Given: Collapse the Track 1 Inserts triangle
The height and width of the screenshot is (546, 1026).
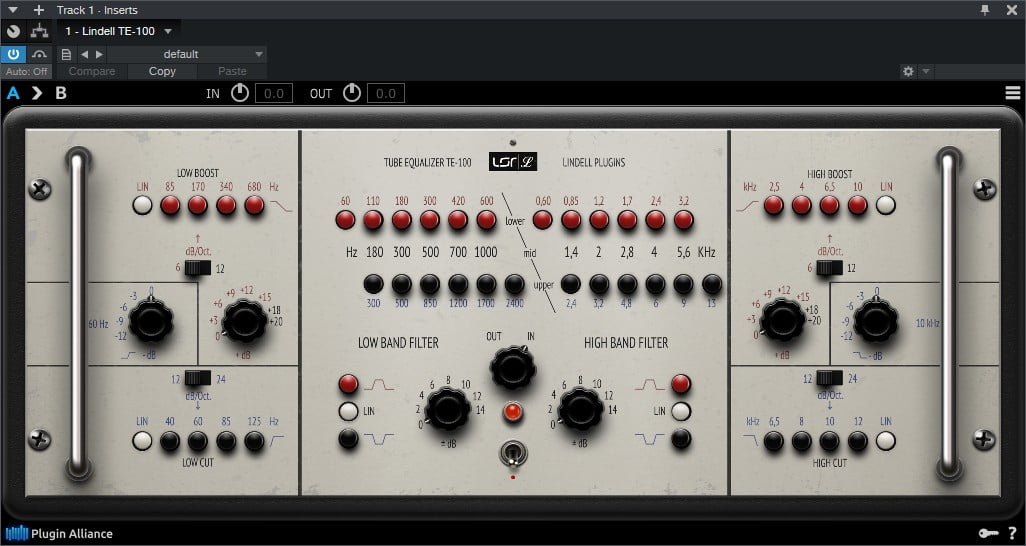Looking at the screenshot, I should [13, 10].
